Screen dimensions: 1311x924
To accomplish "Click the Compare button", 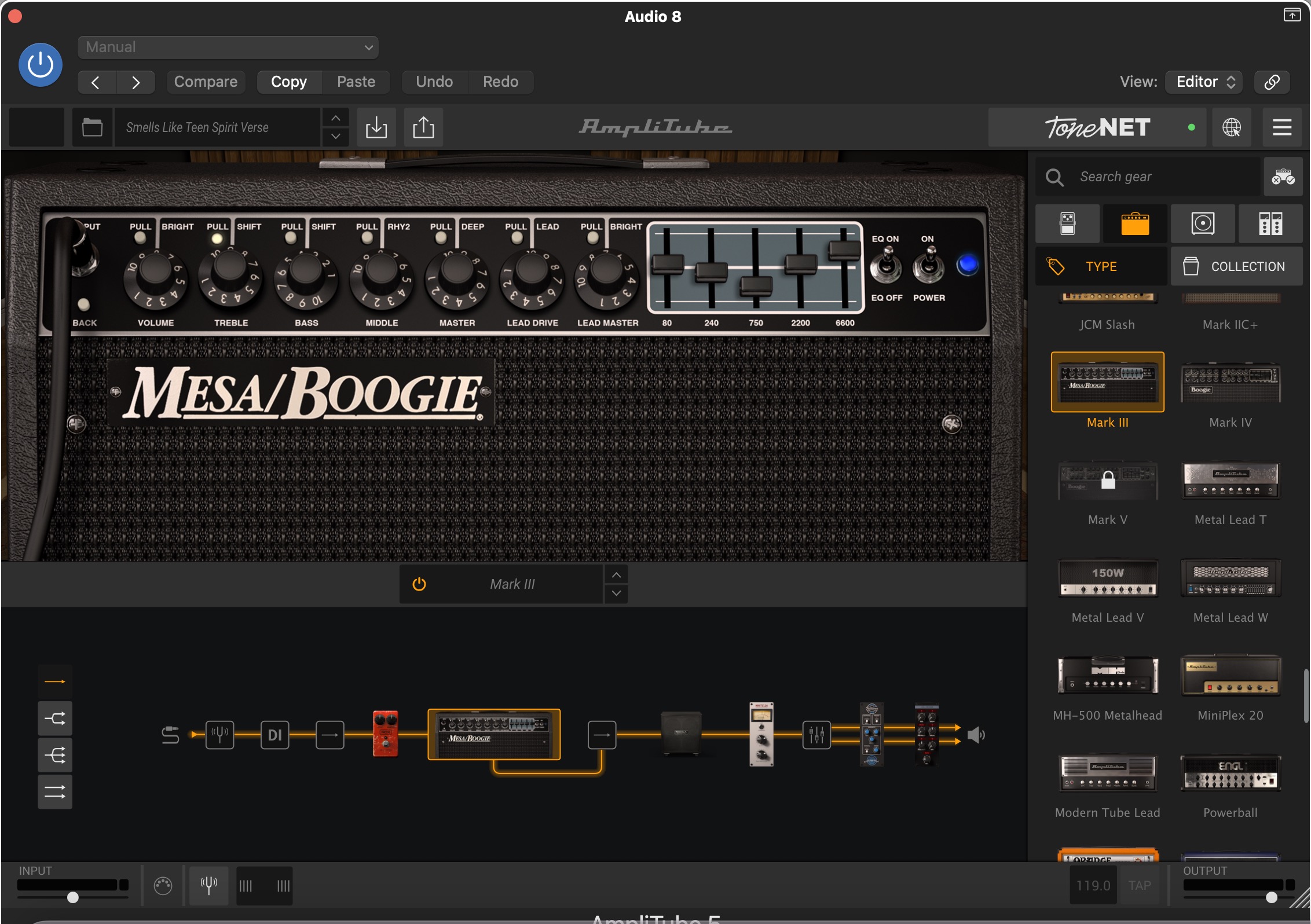I will [206, 82].
